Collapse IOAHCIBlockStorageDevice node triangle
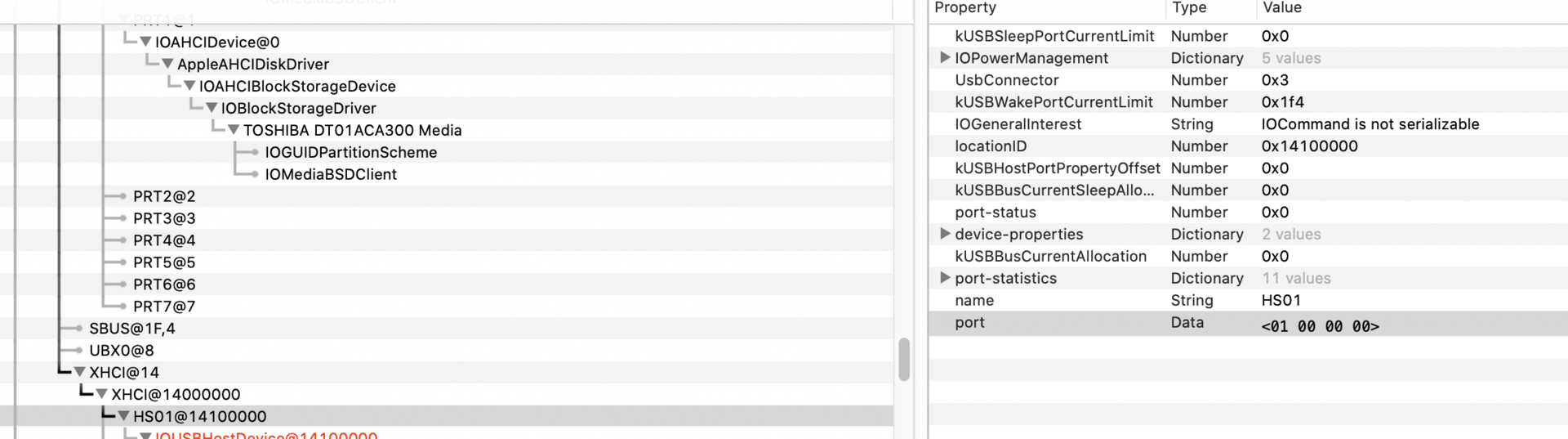The width and height of the screenshot is (1568, 439). [189, 86]
